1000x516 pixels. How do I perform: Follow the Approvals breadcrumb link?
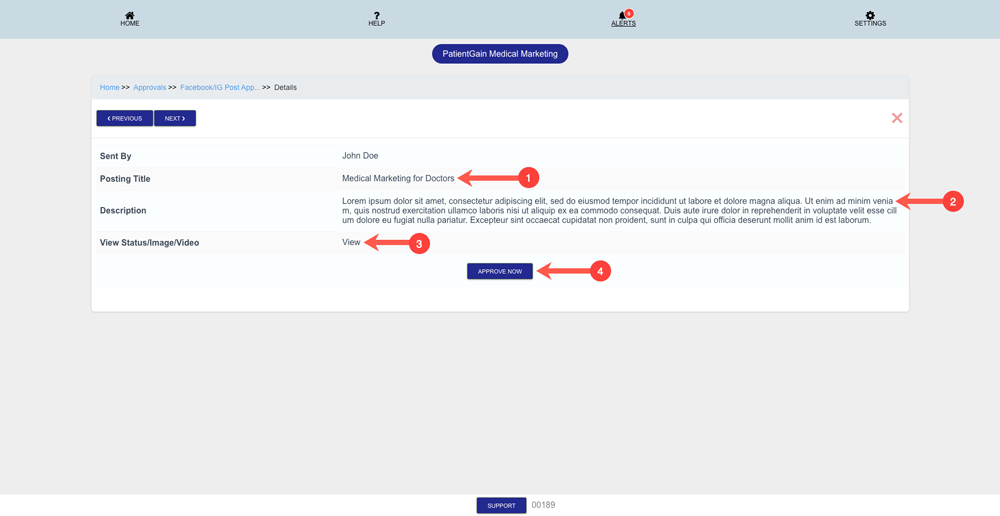(x=150, y=87)
